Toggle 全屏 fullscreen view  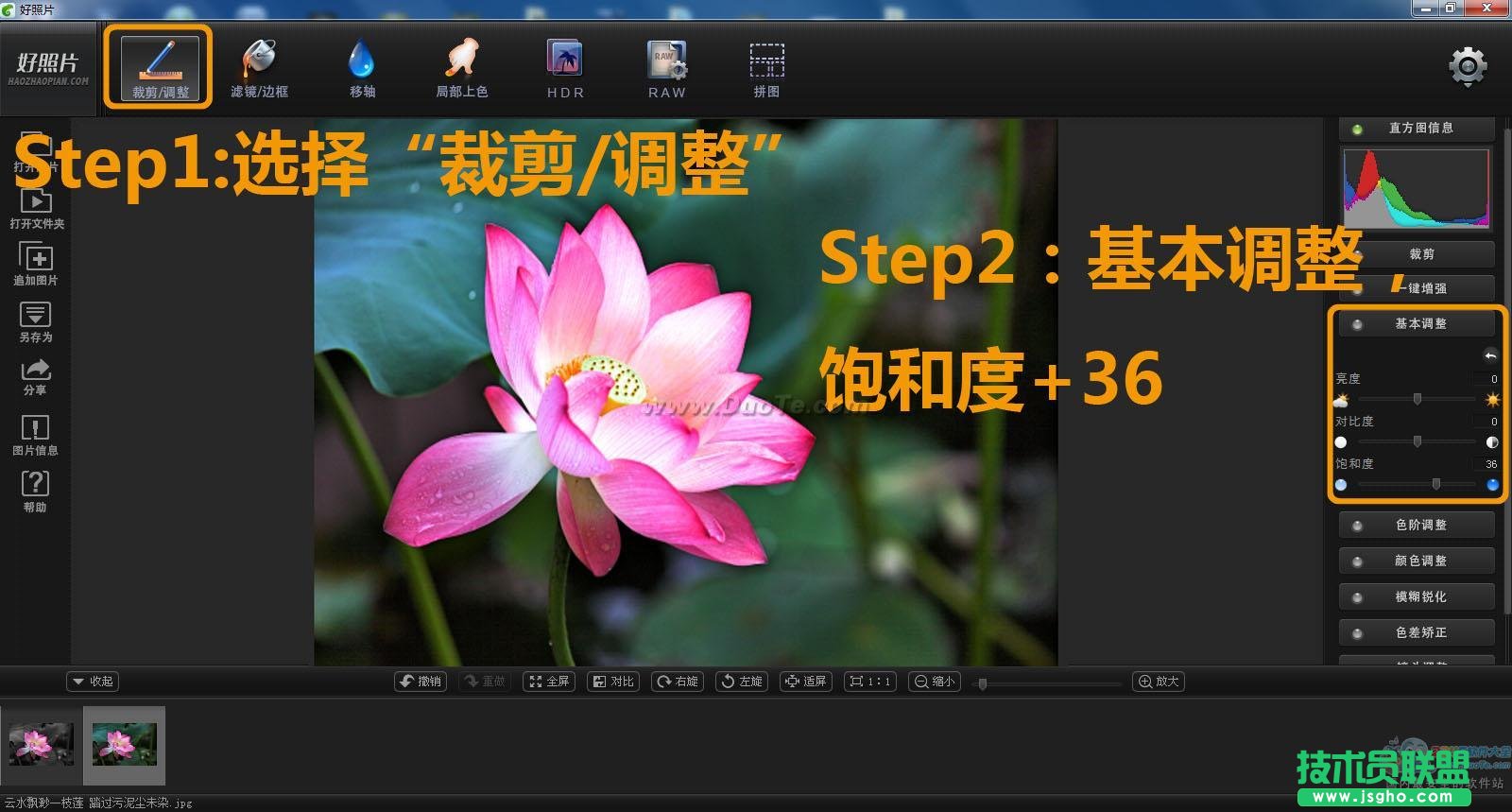pyautogui.click(x=549, y=682)
